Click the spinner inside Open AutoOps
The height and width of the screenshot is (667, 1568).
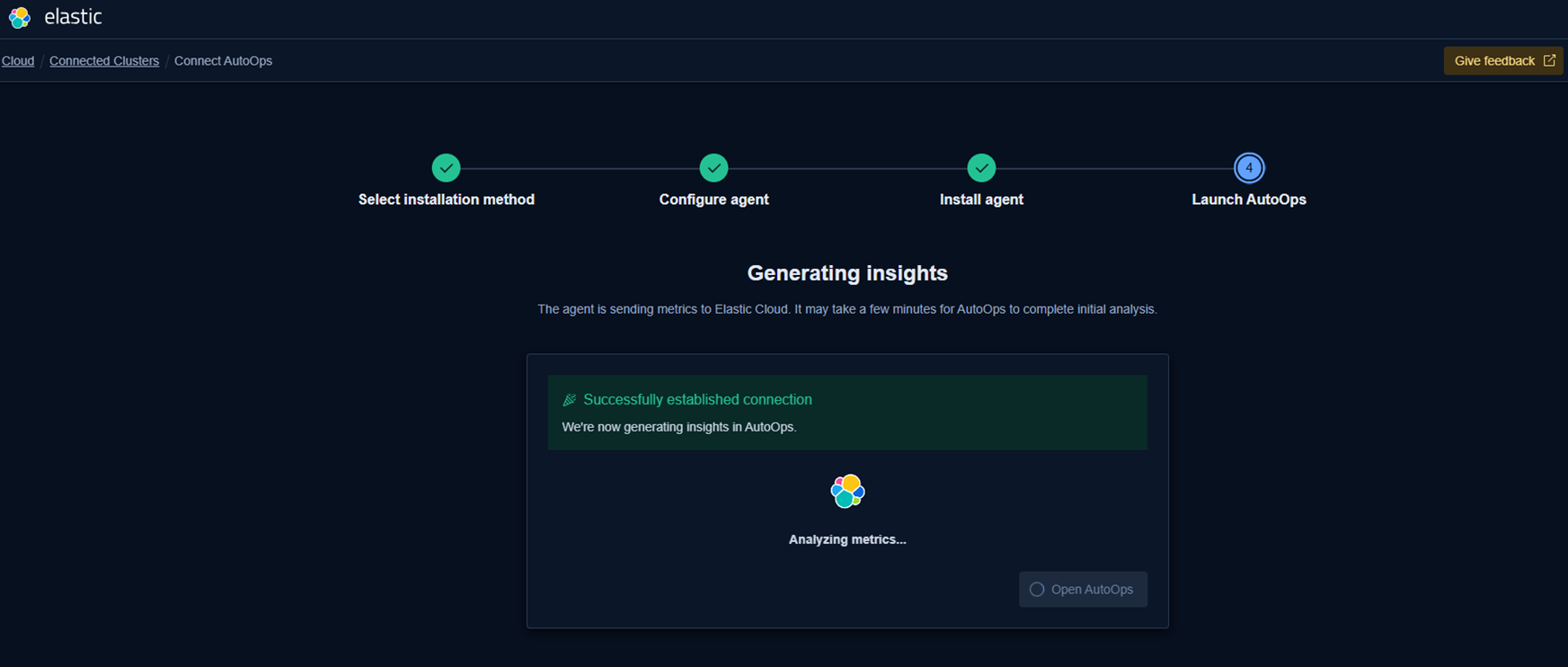(x=1037, y=590)
